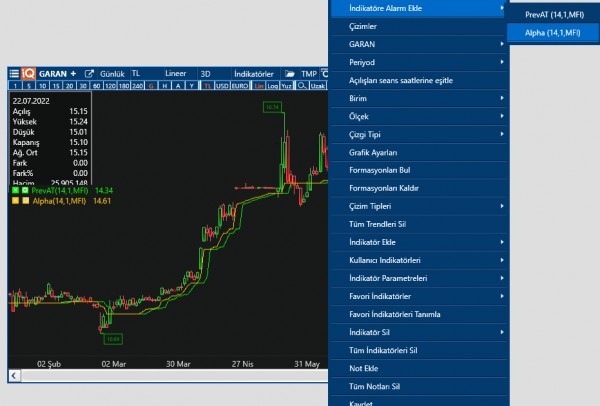This screenshot has width=600, height=406.
Task: Click the plus icon next to GARAN
Action: point(73,73)
